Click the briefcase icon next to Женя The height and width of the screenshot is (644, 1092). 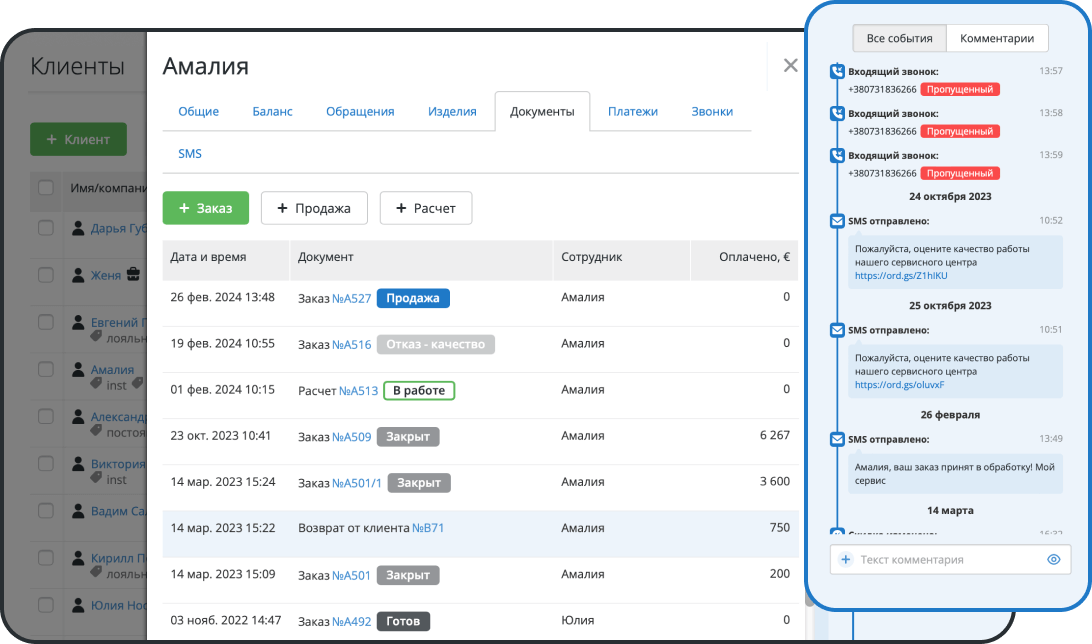[132, 275]
